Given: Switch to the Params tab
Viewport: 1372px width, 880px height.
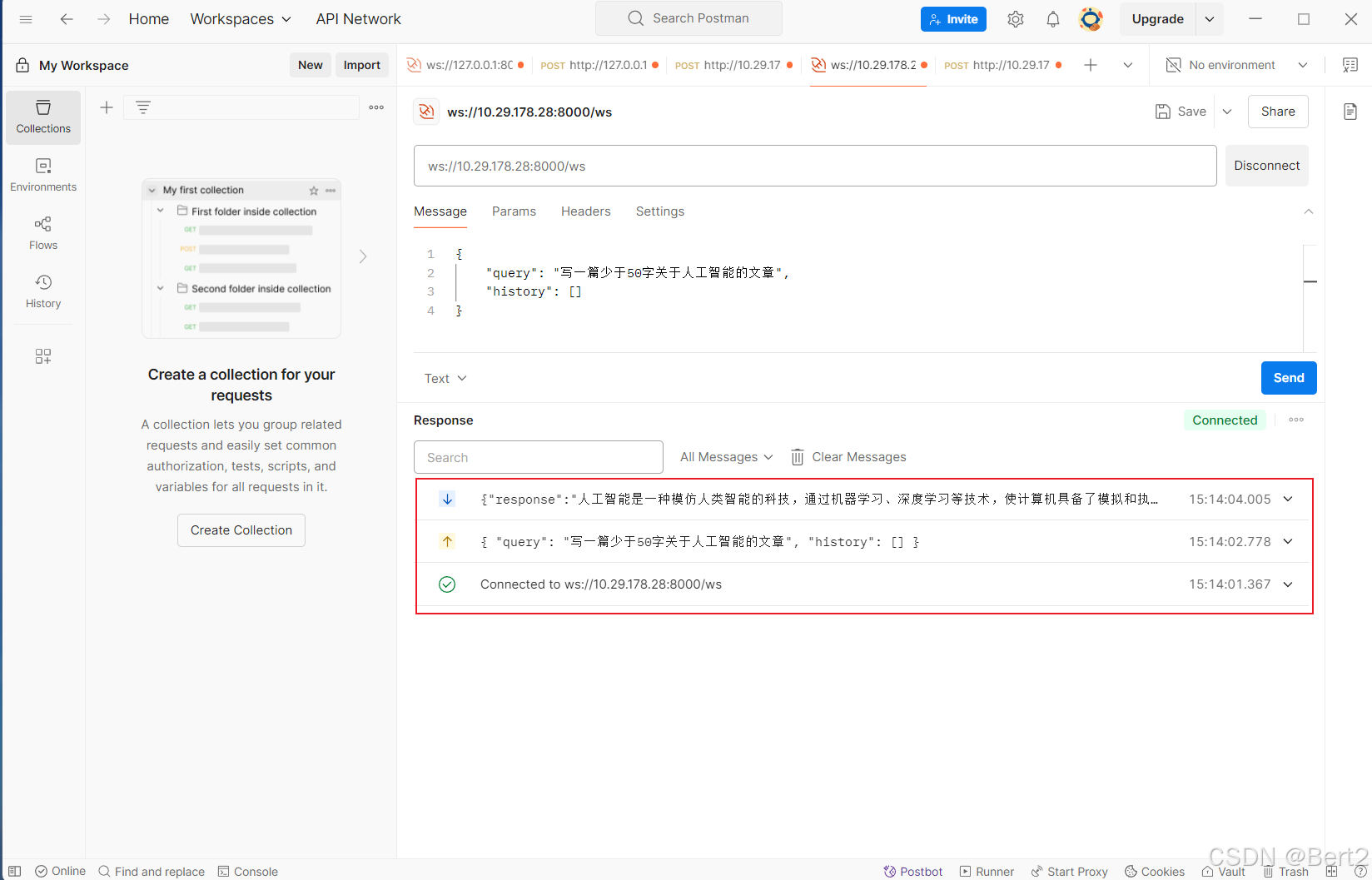Looking at the screenshot, I should pyautogui.click(x=514, y=211).
